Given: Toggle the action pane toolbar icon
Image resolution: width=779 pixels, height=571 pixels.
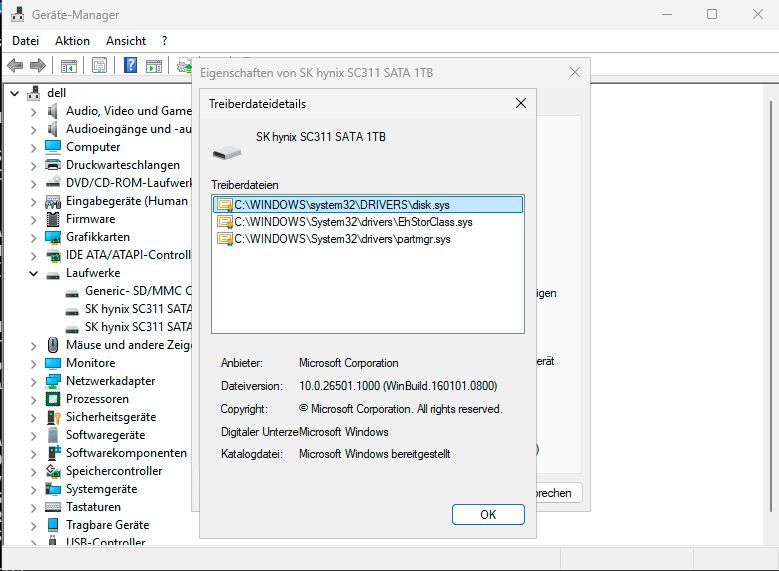Looking at the screenshot, I should pos(154,66).
